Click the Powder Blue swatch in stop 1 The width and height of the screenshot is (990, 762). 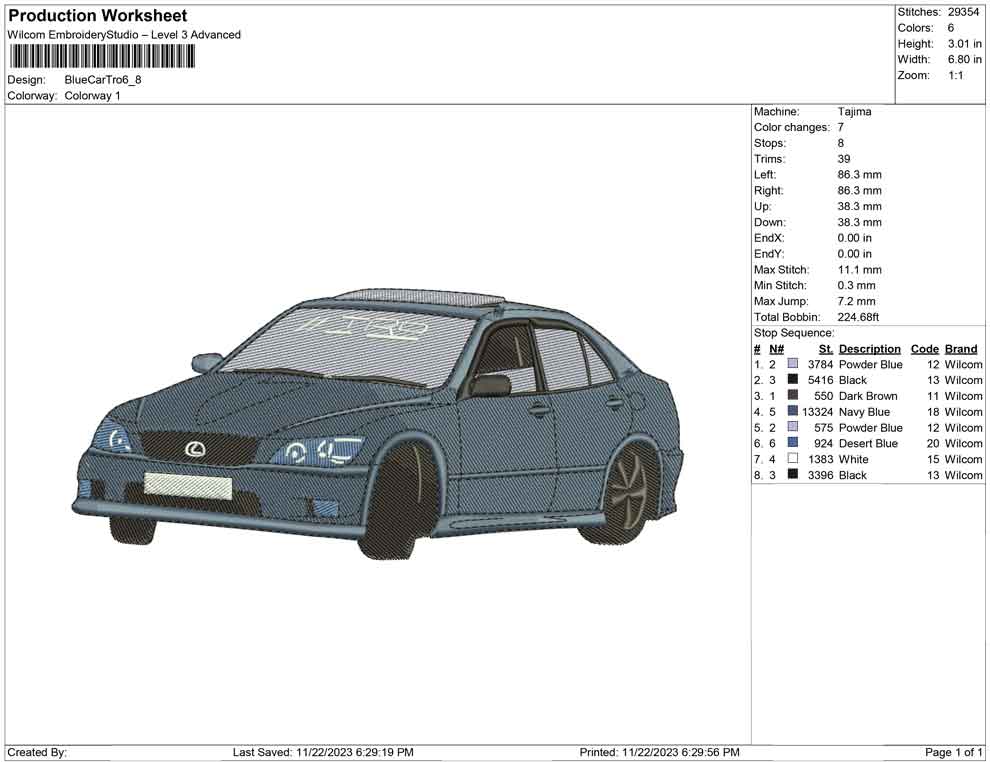click(793, 365)
